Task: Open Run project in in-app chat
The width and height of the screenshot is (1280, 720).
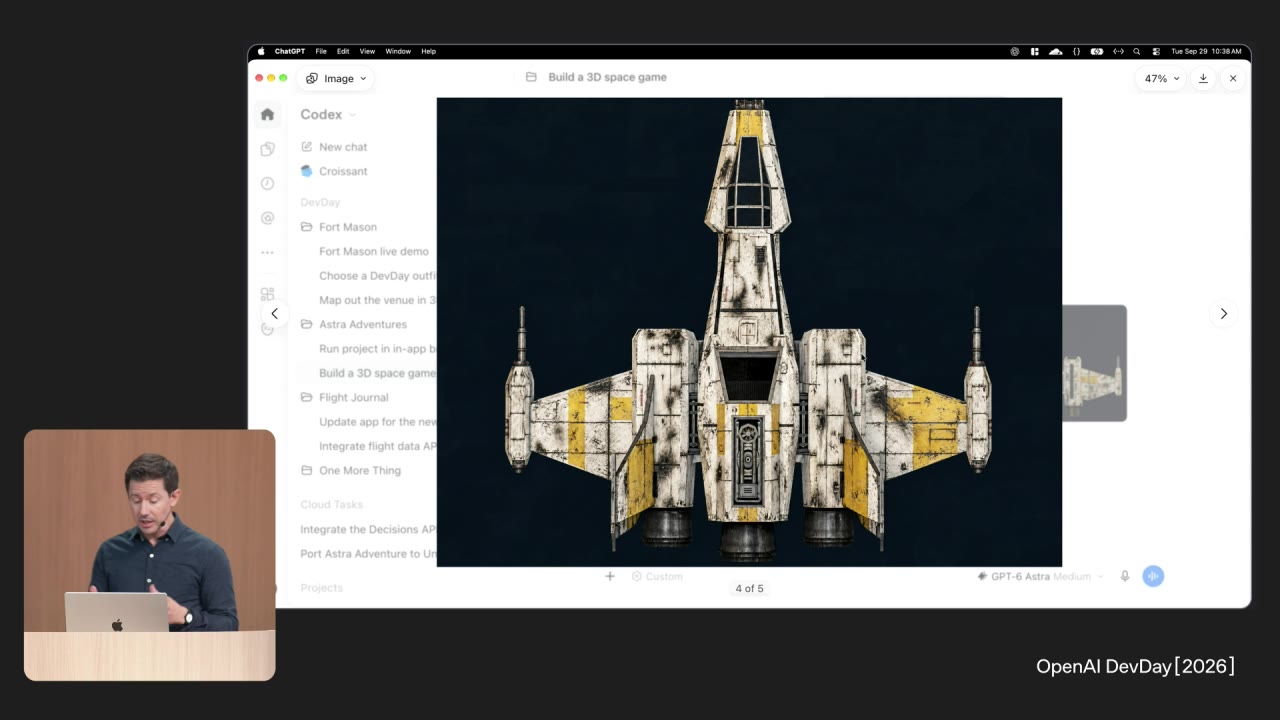Action: (377, 349)
